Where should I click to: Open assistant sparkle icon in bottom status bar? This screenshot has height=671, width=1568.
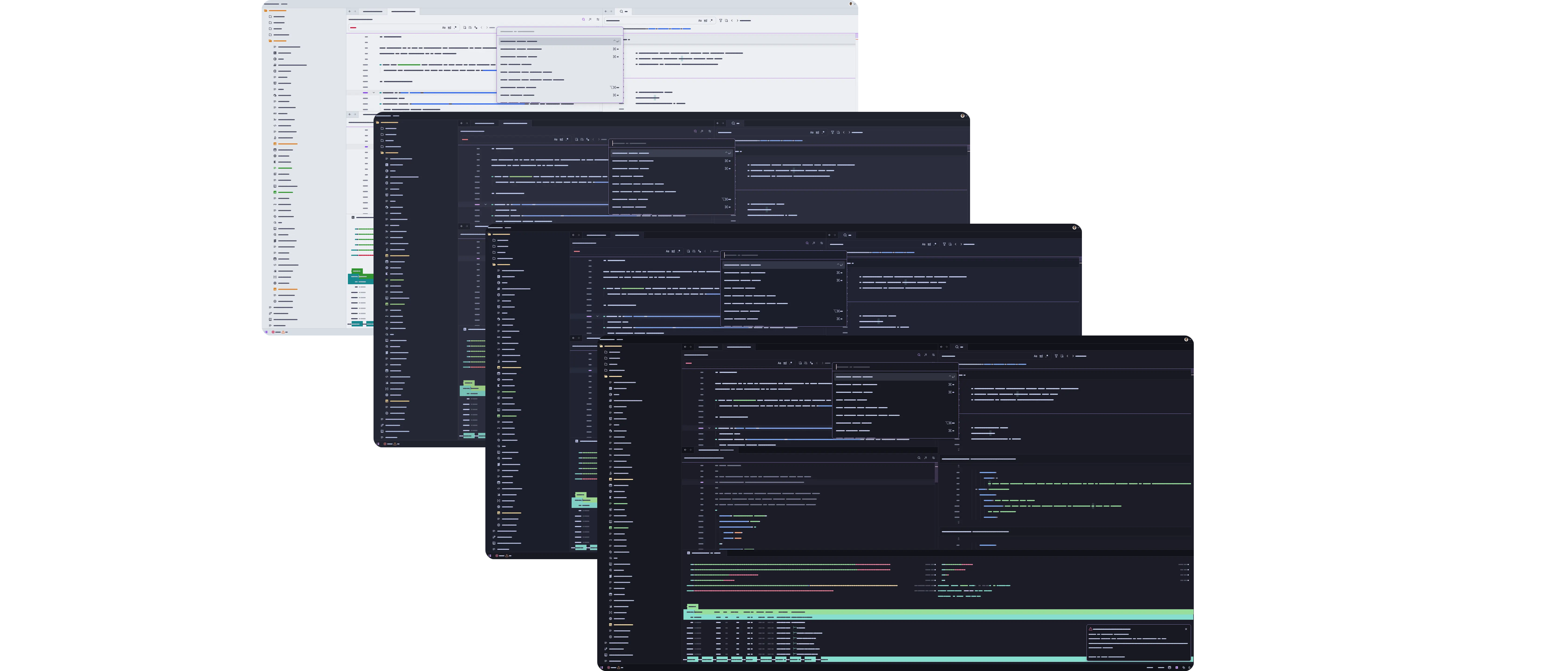[1184, 667]
